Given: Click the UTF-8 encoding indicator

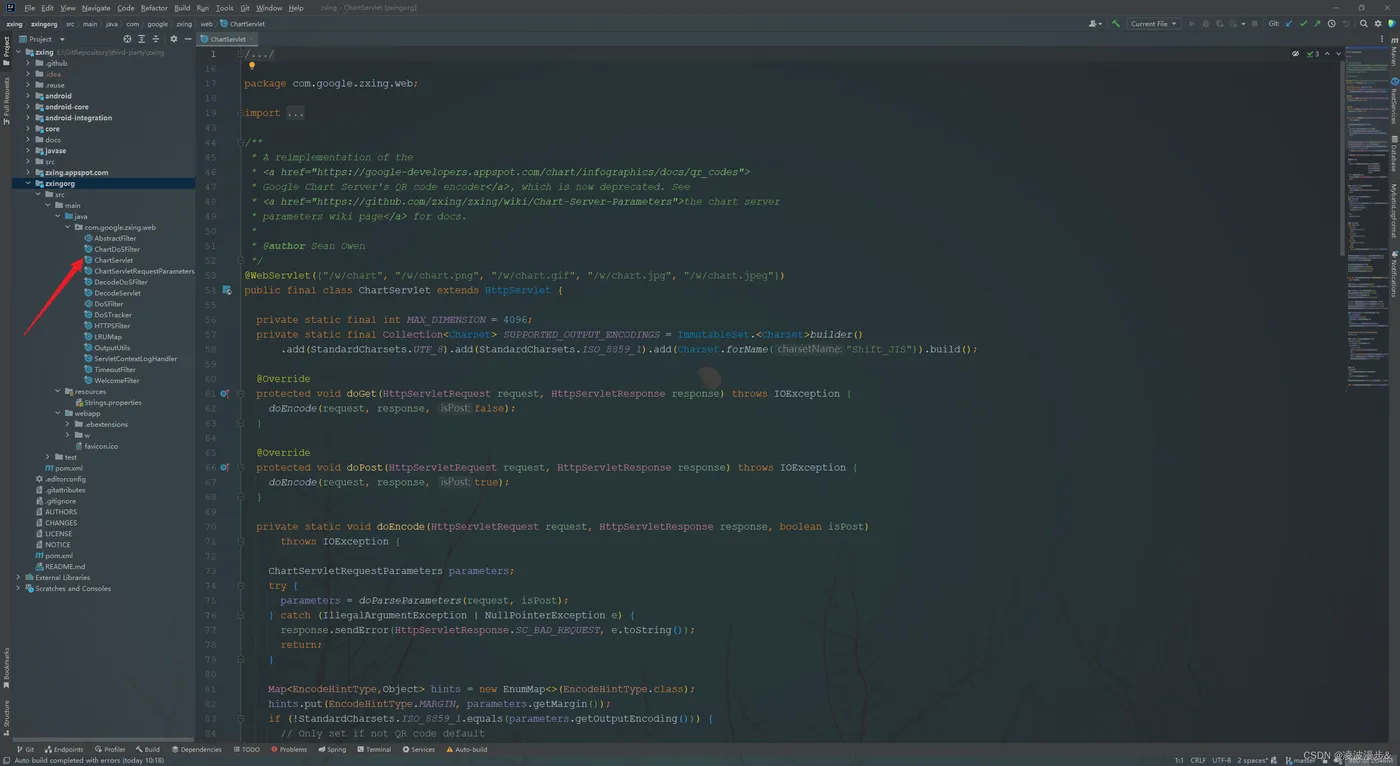Looking at the screenshot, I should click(x=1222, y=760).
